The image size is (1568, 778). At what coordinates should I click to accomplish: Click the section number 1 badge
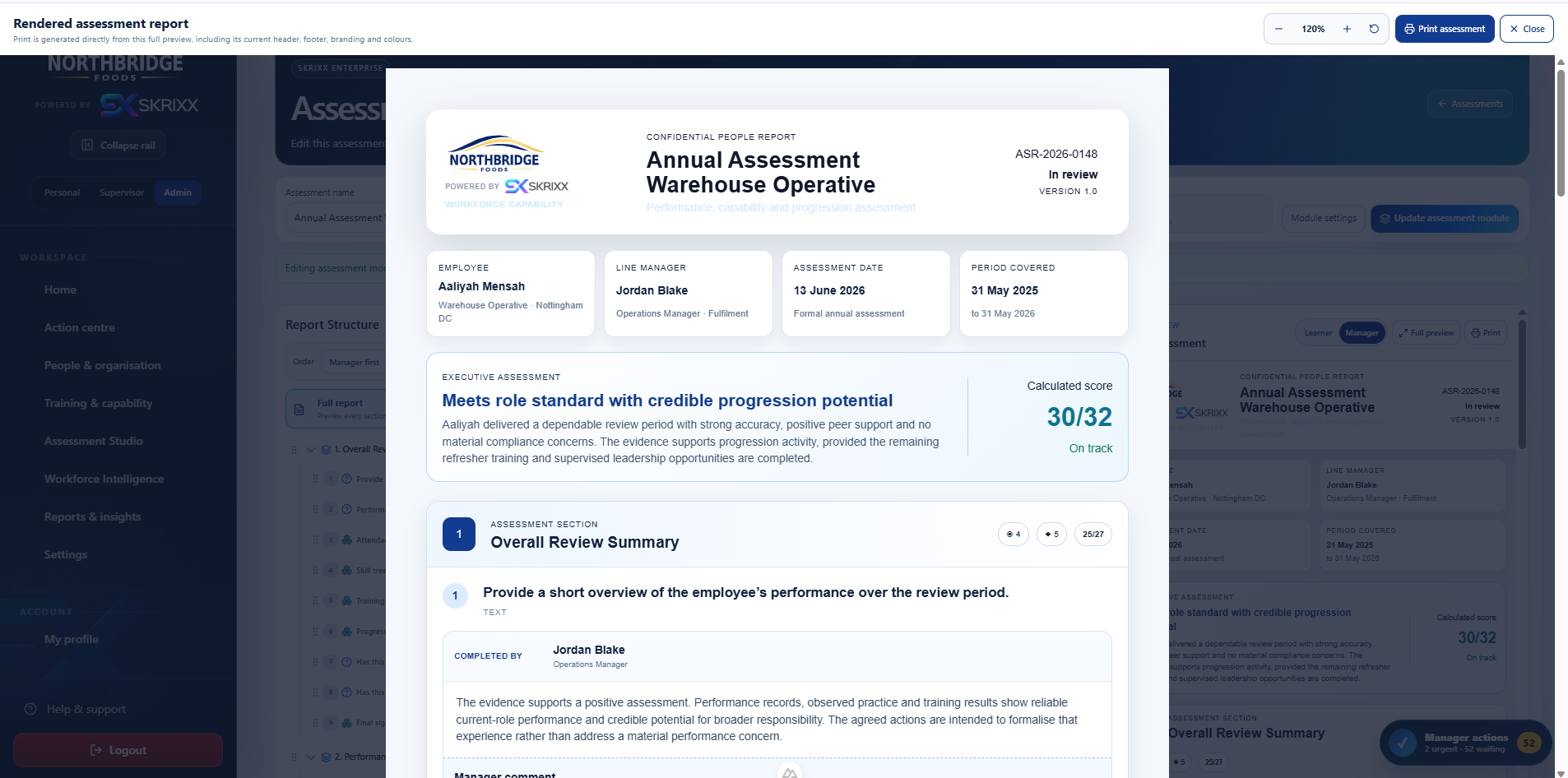tap(459, 534)
